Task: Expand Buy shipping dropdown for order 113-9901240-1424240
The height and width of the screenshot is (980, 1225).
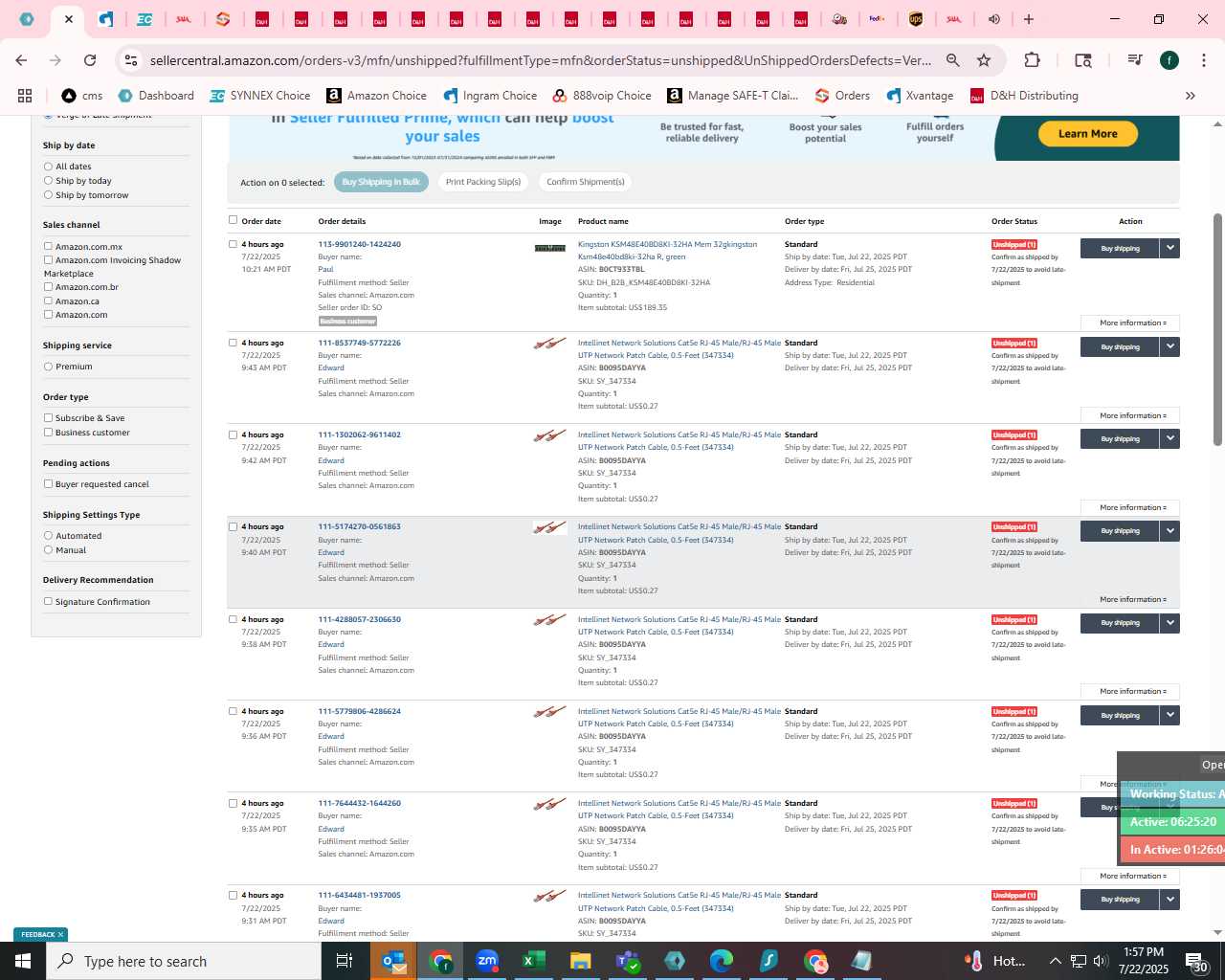Action: coord(1169,248)
